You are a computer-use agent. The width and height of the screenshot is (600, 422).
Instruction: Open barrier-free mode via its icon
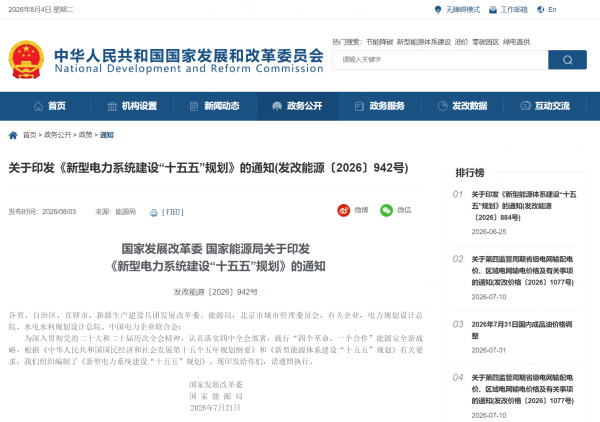coord(438,10)
